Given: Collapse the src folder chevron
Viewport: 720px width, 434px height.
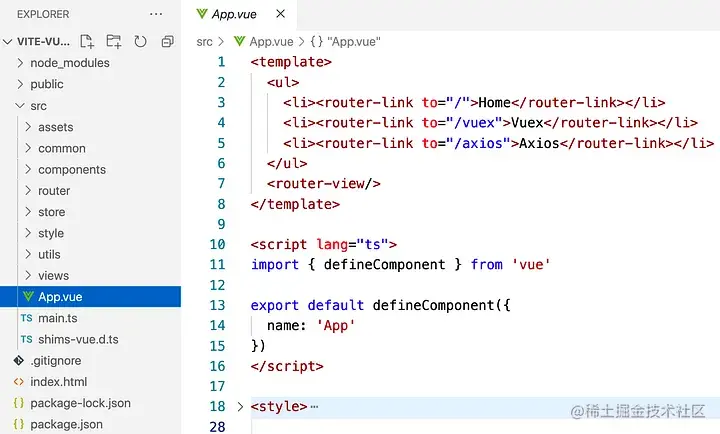Looking at the screenshot, I should tap(20, 106).
